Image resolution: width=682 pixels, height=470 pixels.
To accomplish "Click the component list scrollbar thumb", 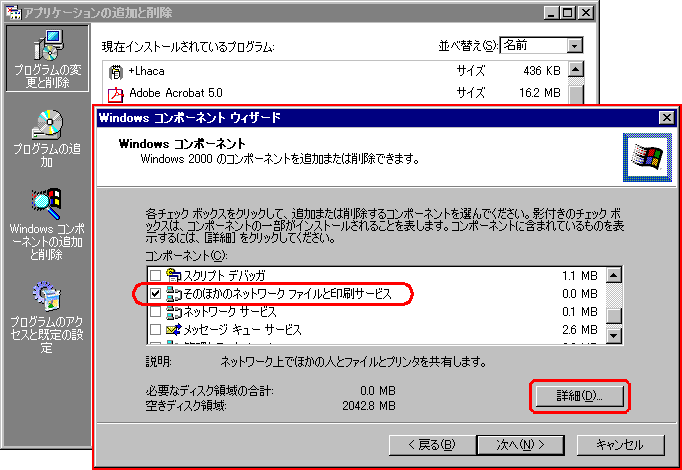I will (x=614, y=316).
